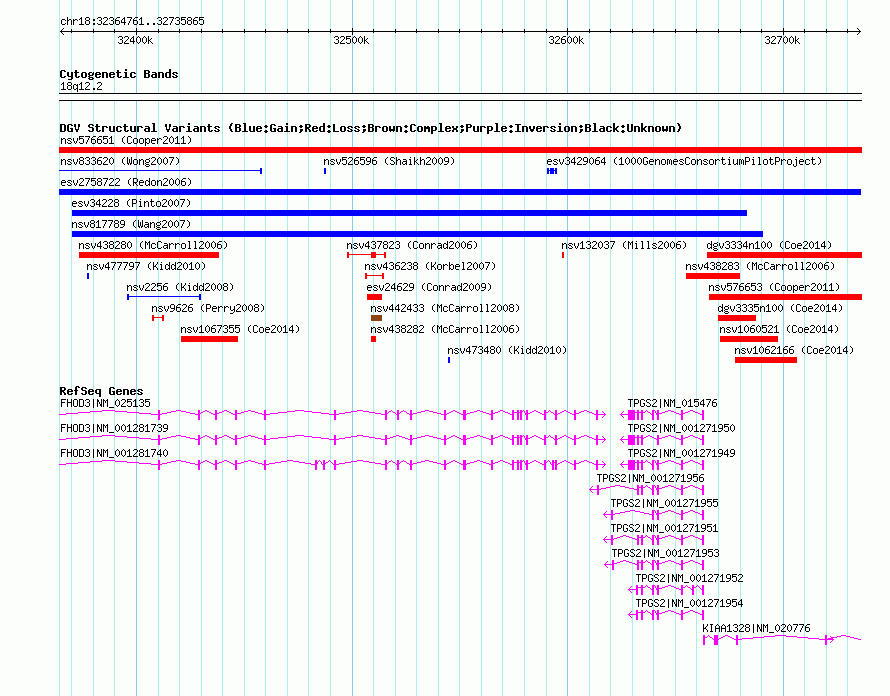Select TPGS2|NM_001271954 transcript label
Viewport: 890px width, 696px height.
[689, 603]
